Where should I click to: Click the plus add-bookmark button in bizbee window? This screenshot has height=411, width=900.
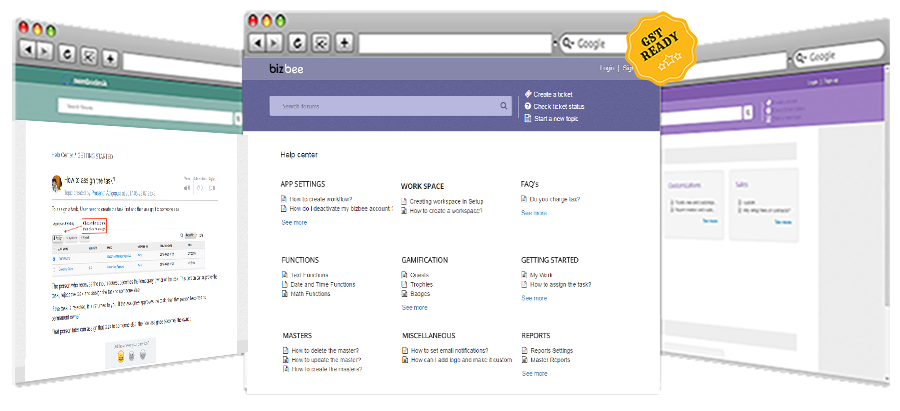344,42
